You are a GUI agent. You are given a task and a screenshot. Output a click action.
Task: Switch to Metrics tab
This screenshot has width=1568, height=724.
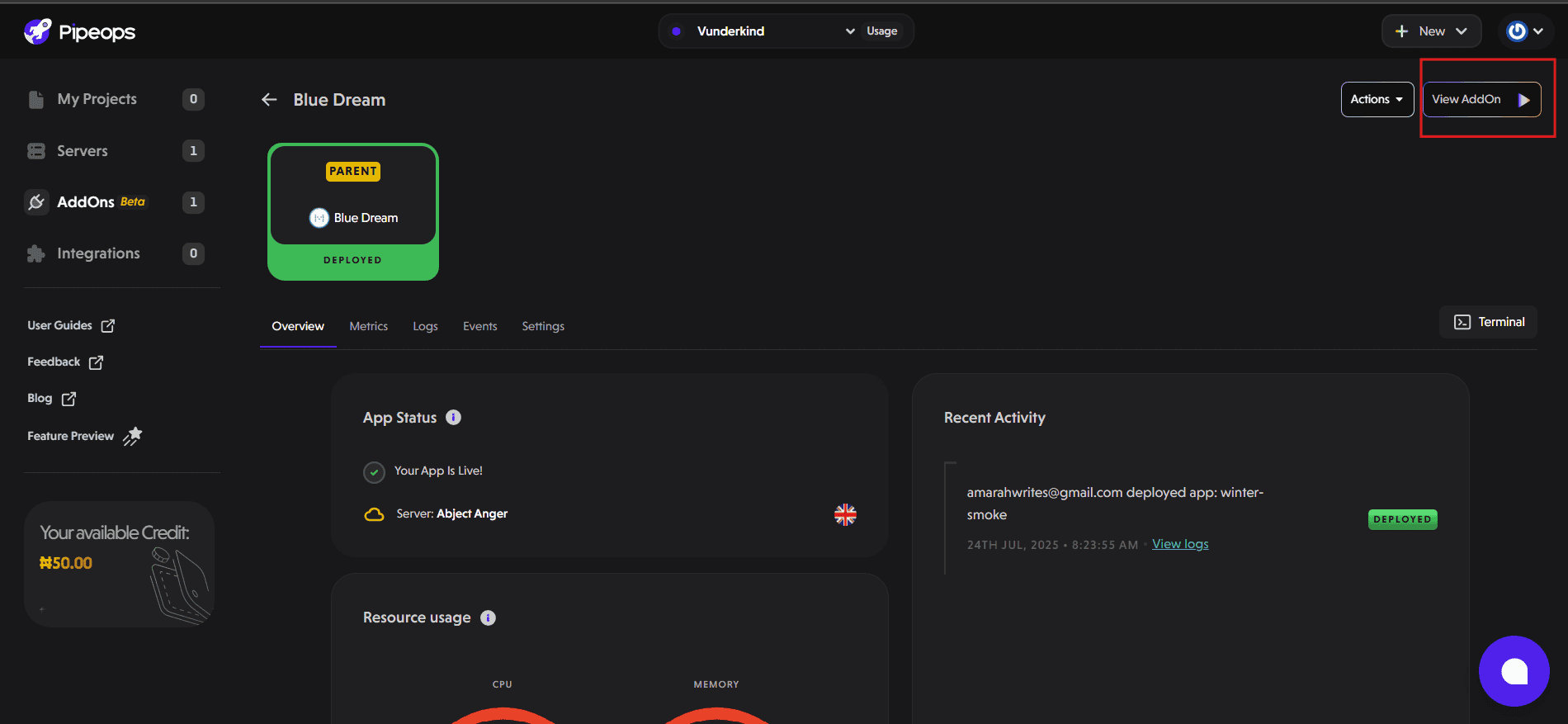369,326
